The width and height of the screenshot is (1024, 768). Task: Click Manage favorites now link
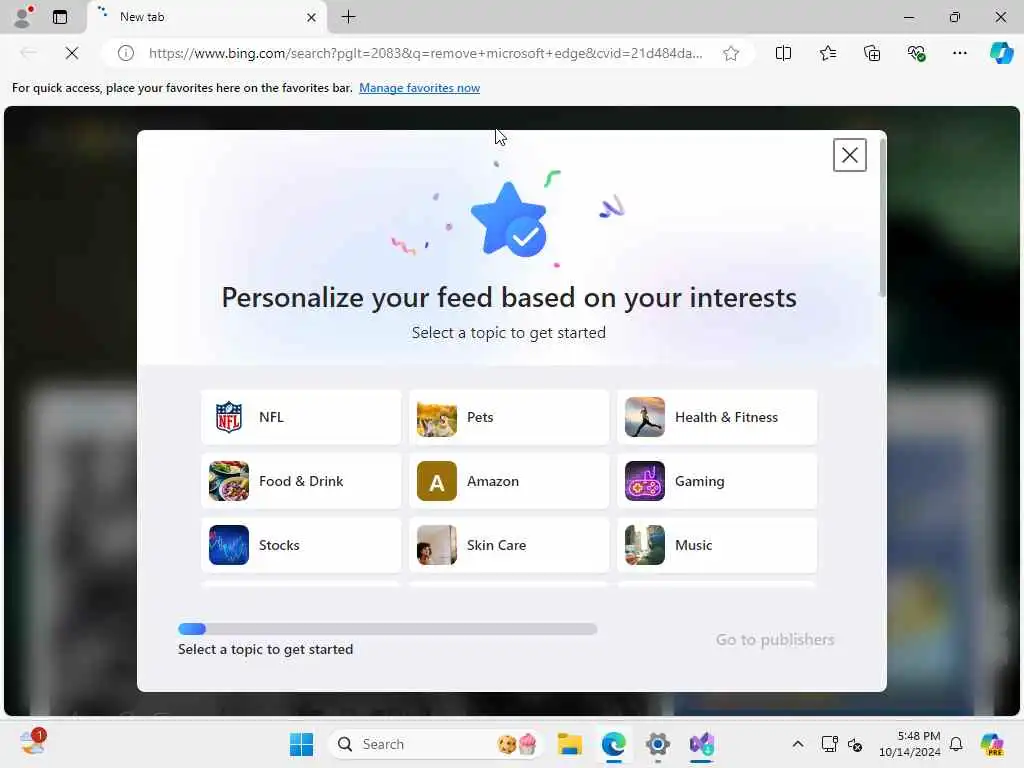tap(419, 88)
